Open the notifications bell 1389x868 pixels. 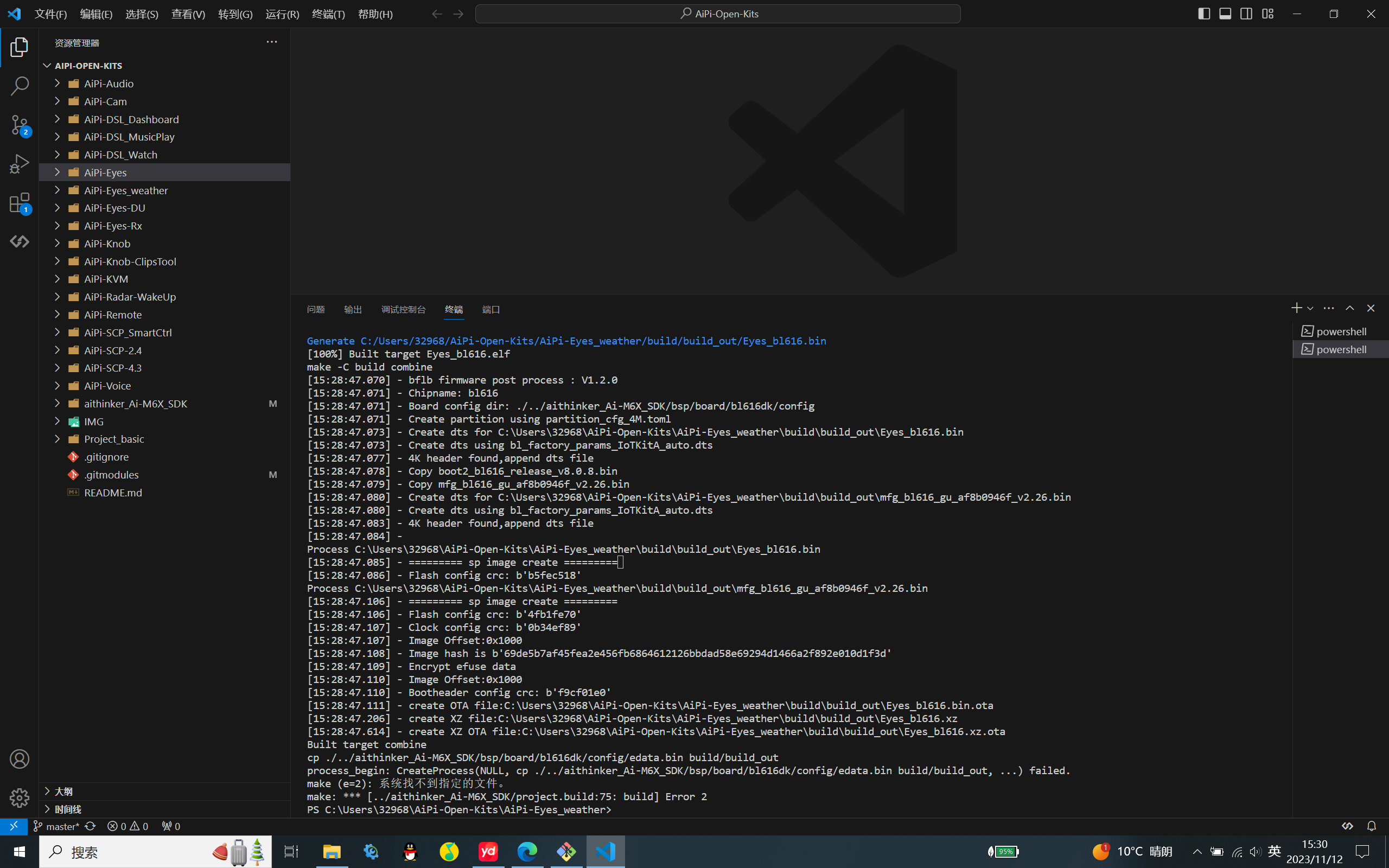1371,826
